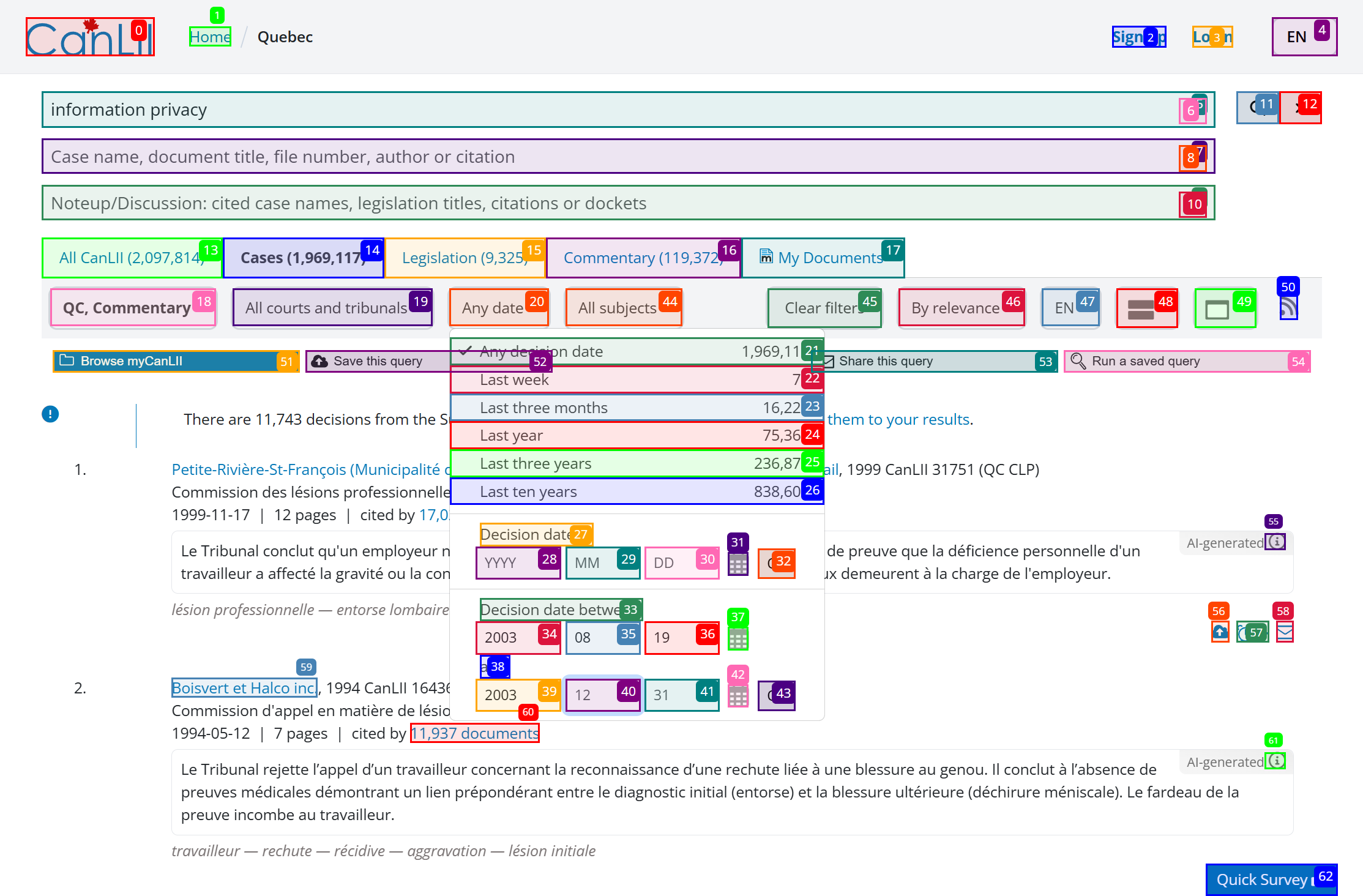The width and height of the screenshot is (1363, 896).
Task: Open the cited by 11,937 documents link
Action: 474,733
